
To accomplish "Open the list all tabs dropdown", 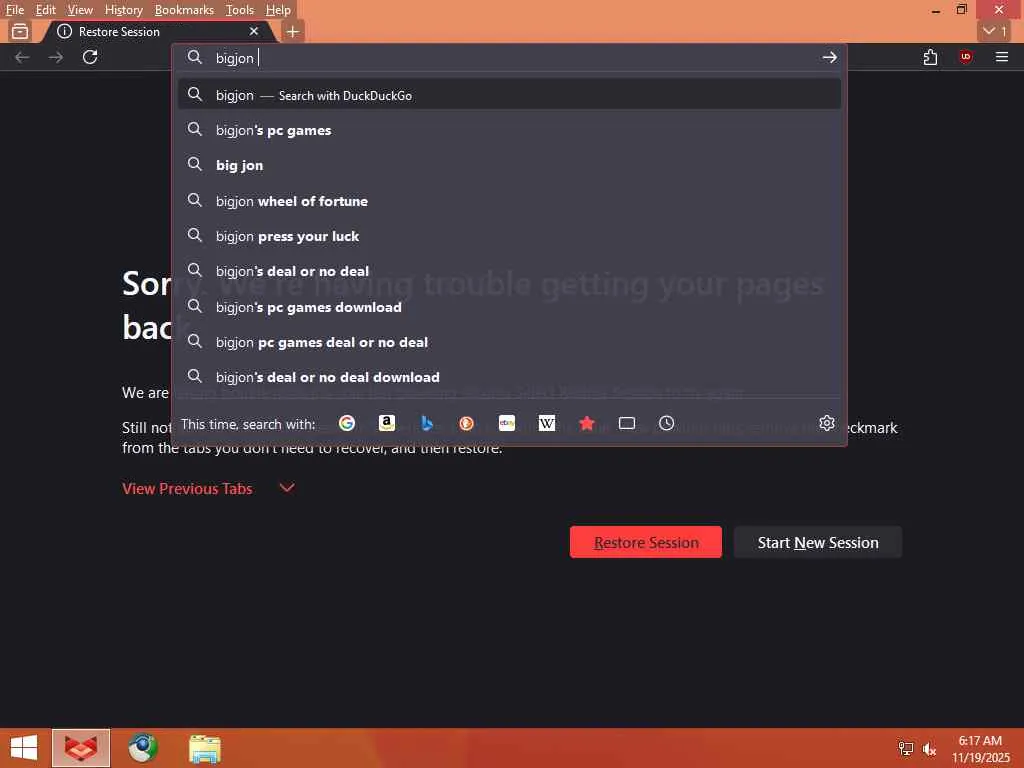I will coord(995,31).
